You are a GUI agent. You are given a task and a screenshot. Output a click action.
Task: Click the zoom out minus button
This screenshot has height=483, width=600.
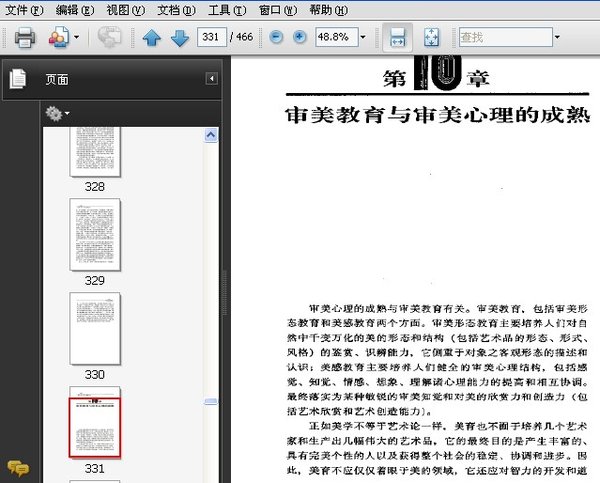pos(276,37)
